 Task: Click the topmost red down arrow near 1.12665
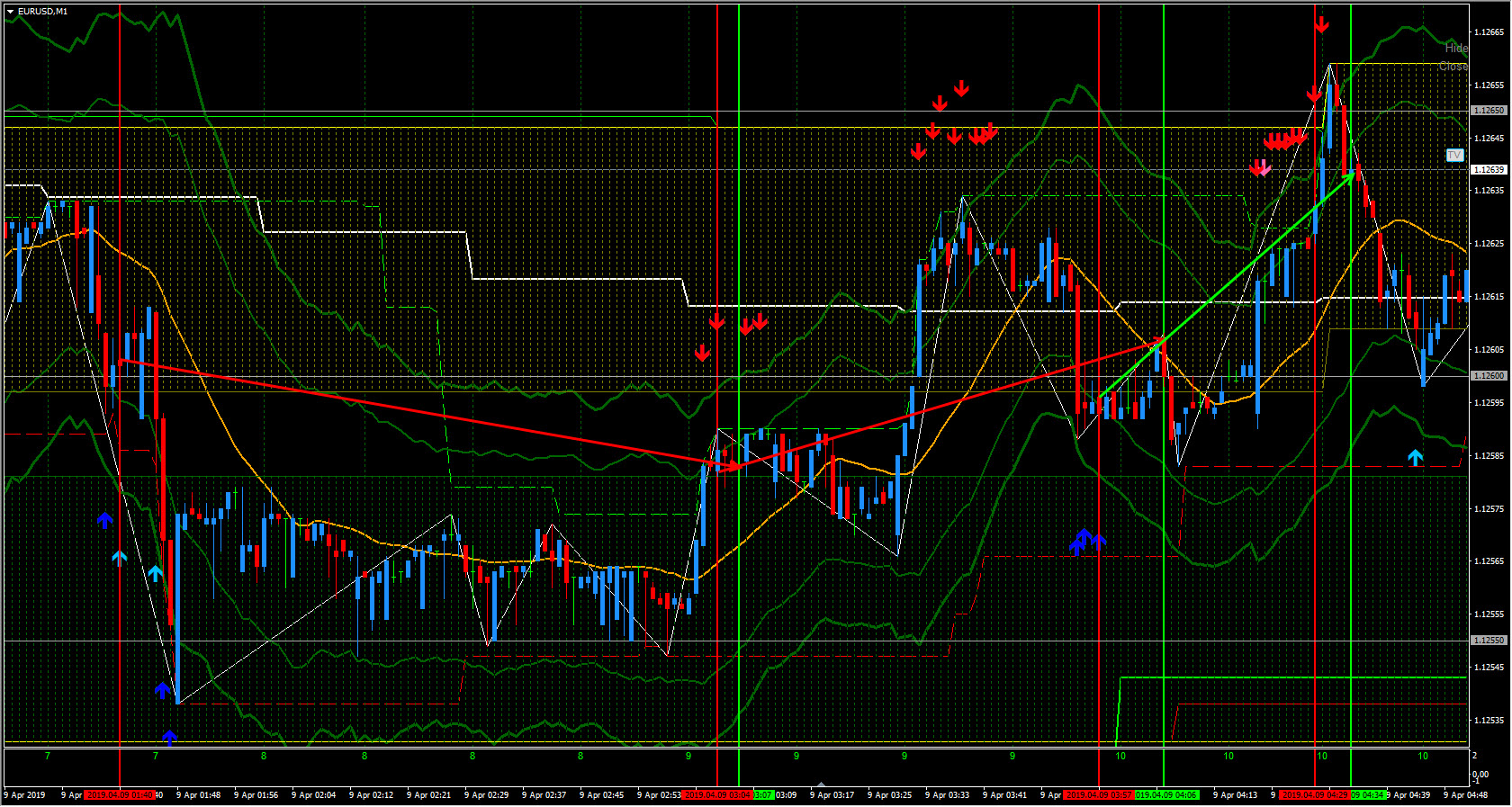[x=1321, y=25]
